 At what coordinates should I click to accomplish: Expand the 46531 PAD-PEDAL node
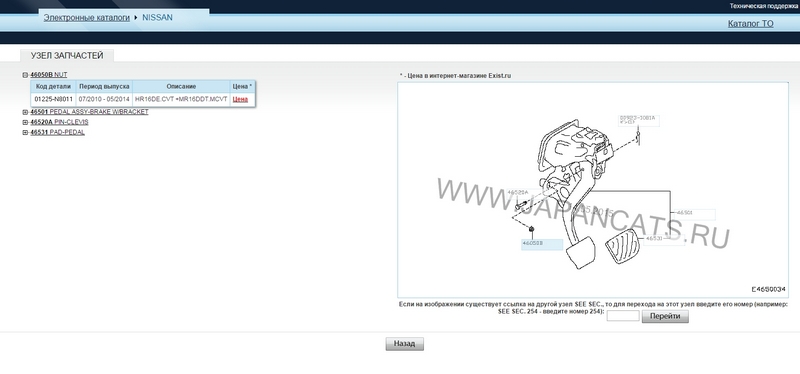pos(25,133)
